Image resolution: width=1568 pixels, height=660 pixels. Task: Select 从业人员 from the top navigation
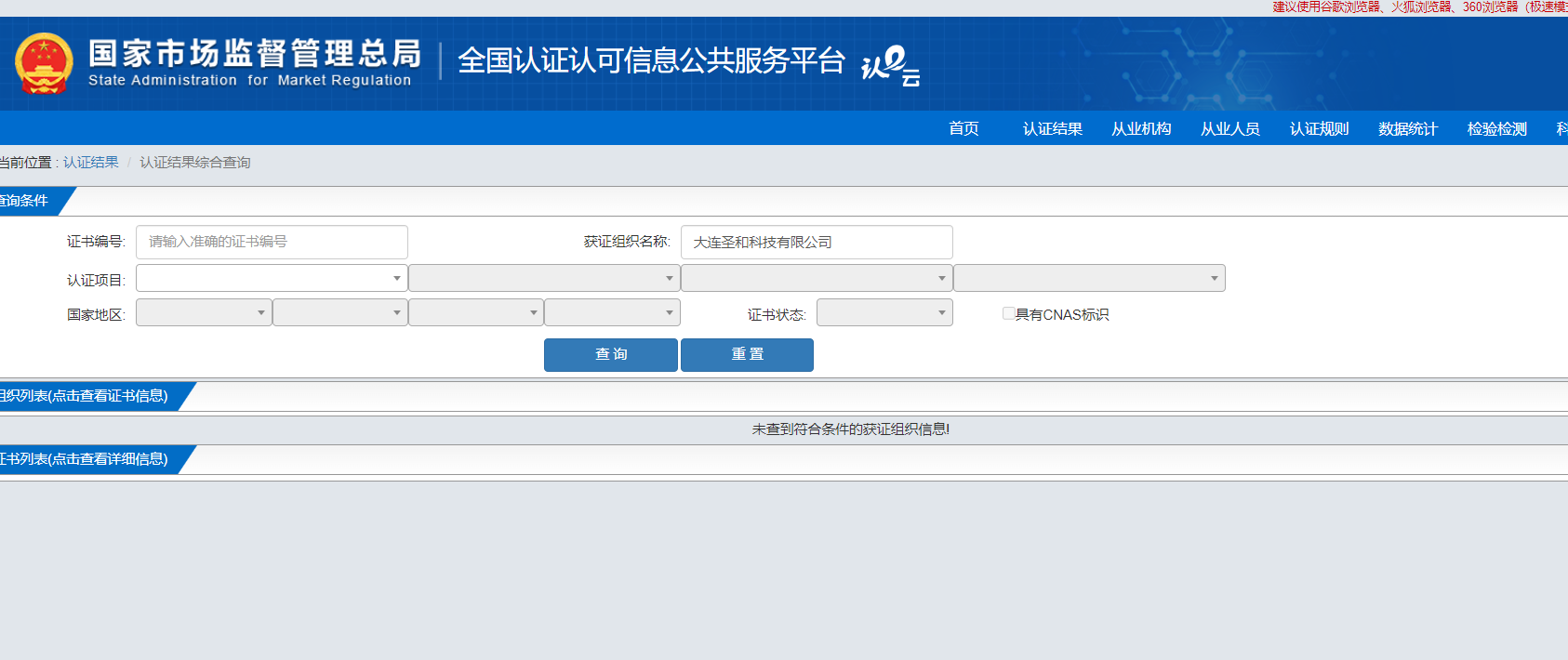click(1230, 128)
